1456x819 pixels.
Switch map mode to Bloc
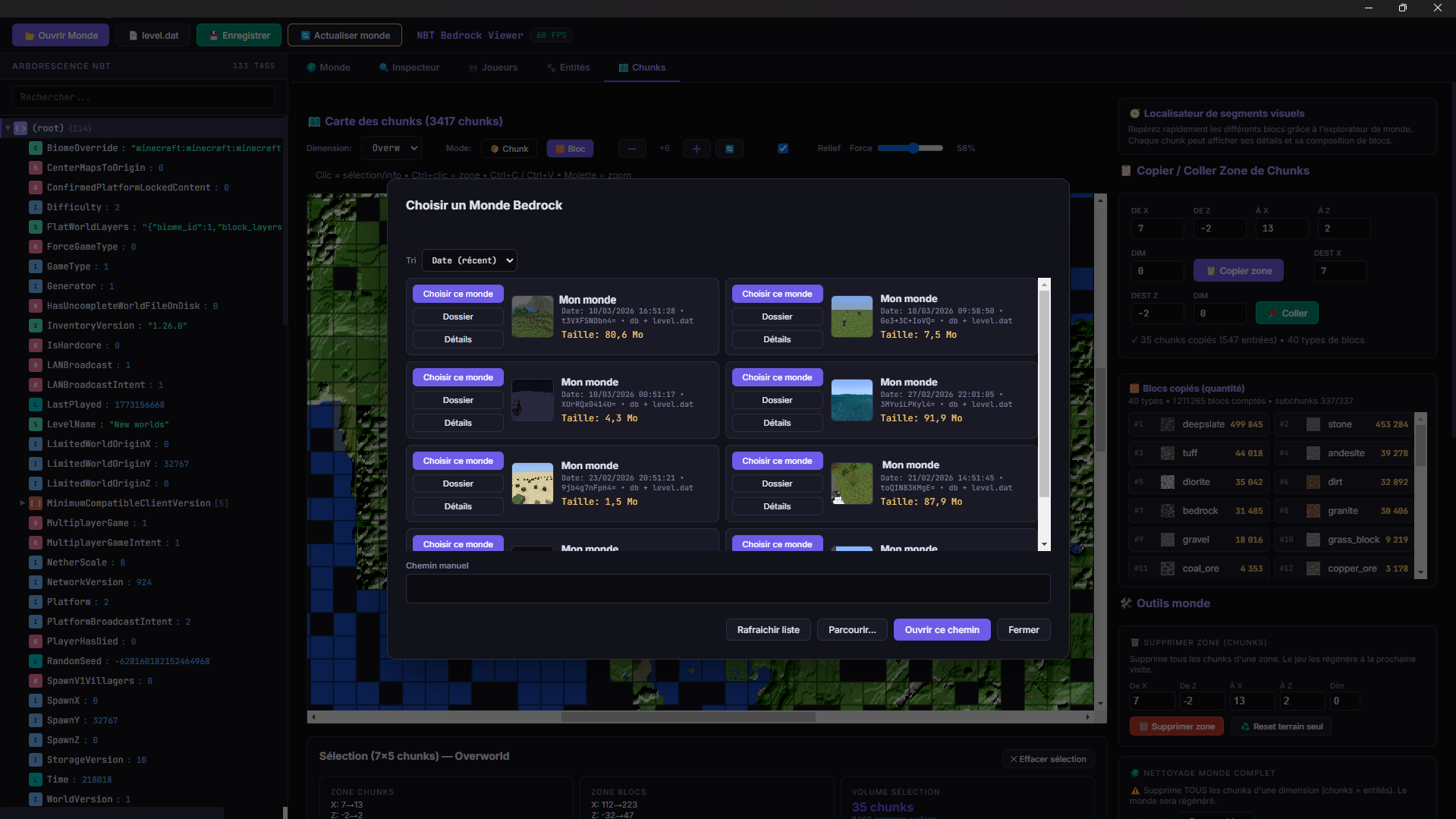pyautogui.click(x=570, y=149)
